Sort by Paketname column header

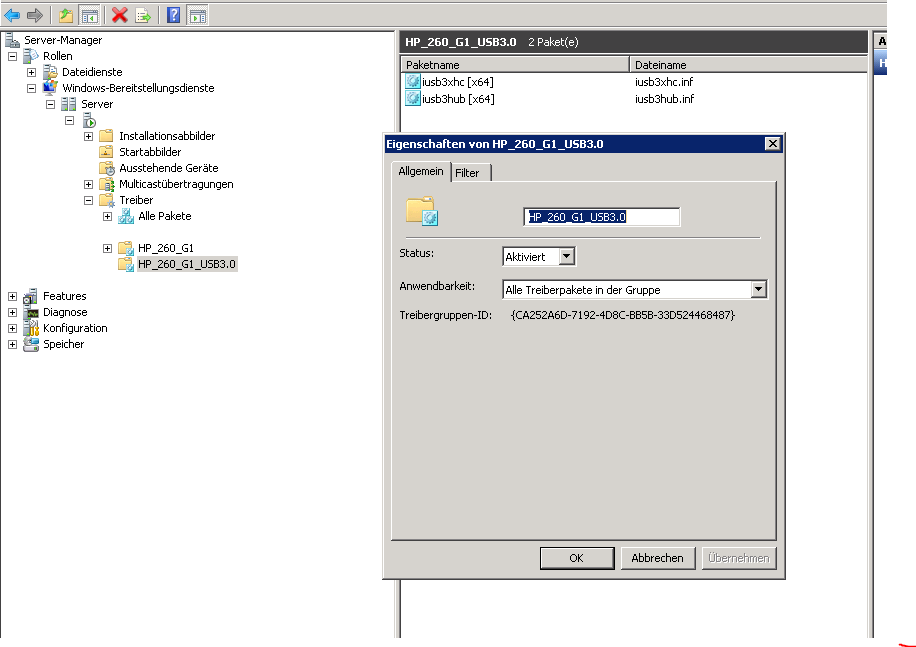(515, 65)
